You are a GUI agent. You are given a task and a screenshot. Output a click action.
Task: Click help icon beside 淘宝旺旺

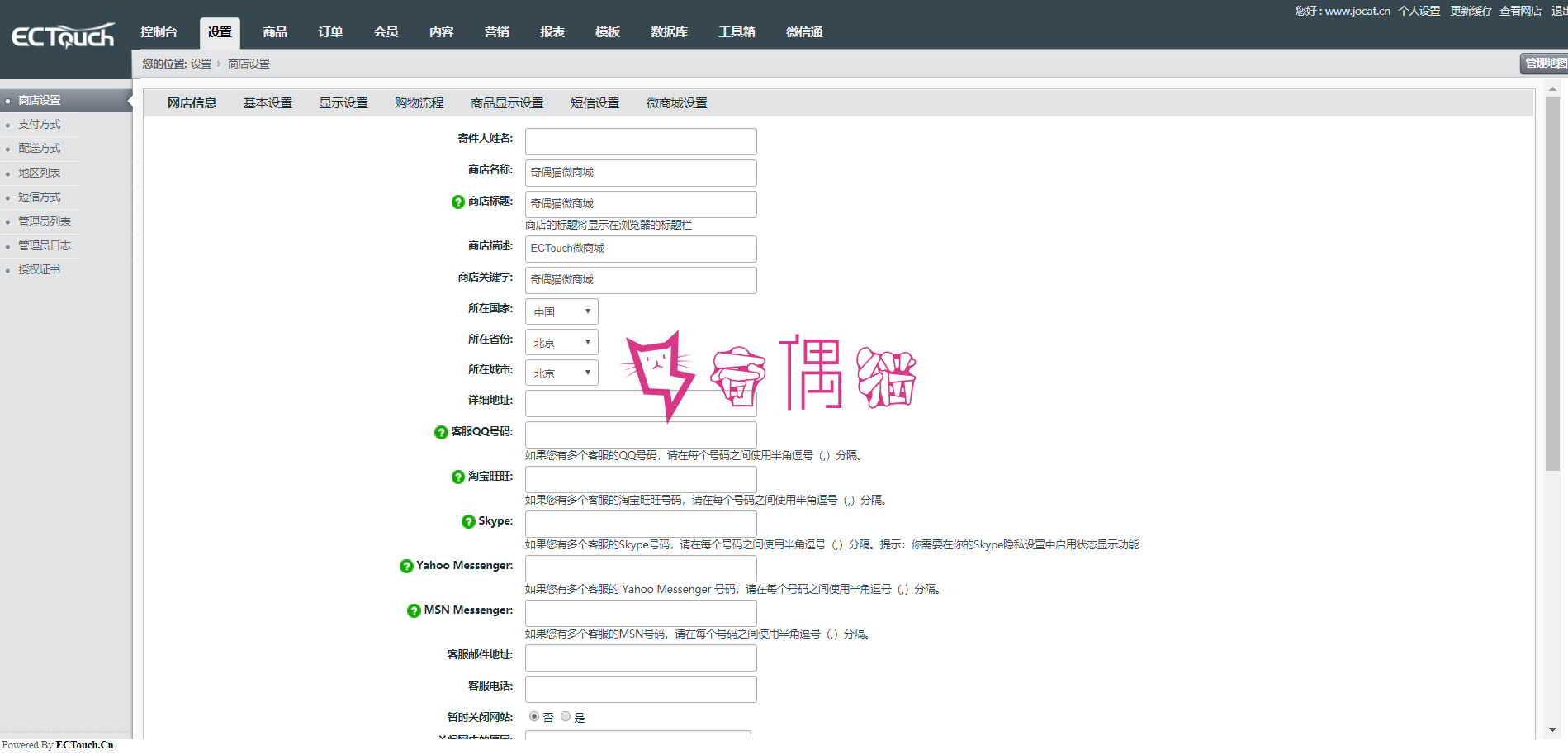(458, 477)
